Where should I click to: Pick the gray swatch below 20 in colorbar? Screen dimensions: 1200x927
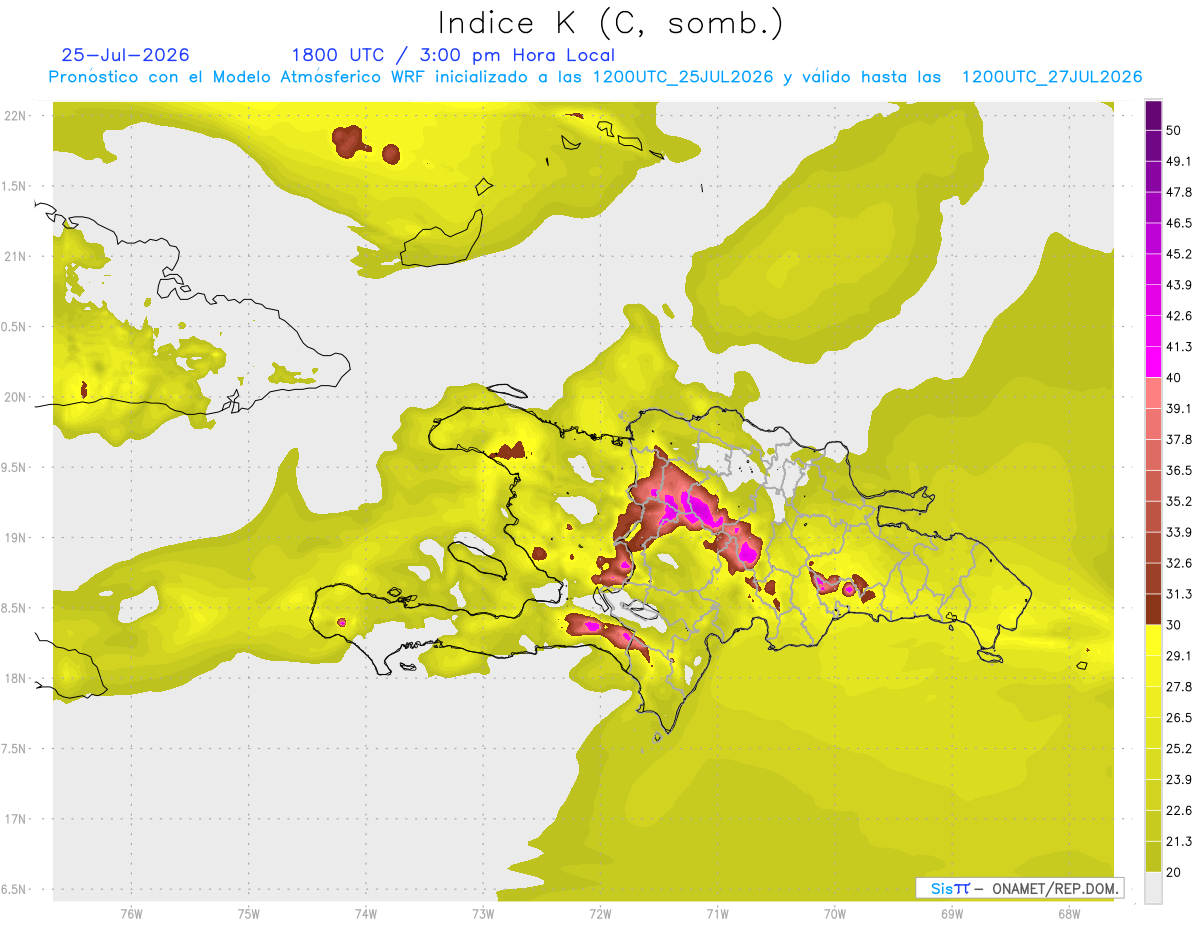1153,887
